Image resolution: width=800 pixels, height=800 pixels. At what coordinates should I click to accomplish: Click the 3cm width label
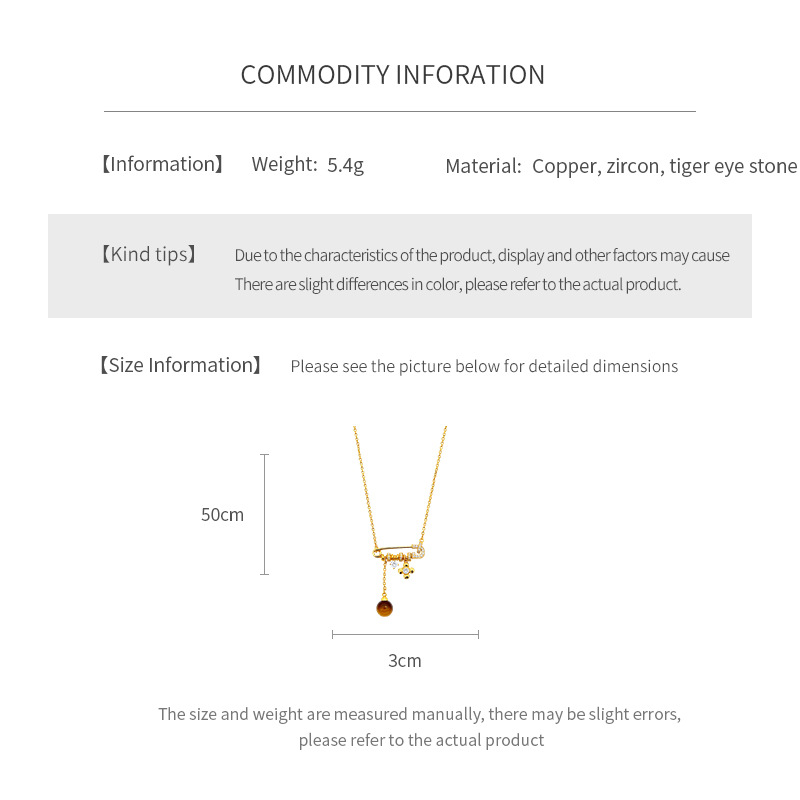(405, 661)
